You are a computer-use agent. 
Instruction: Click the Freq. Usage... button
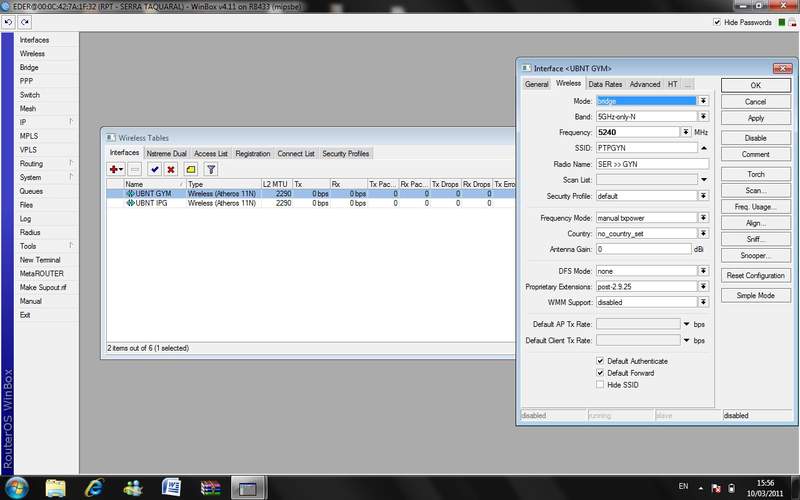(x=756, y=207)
